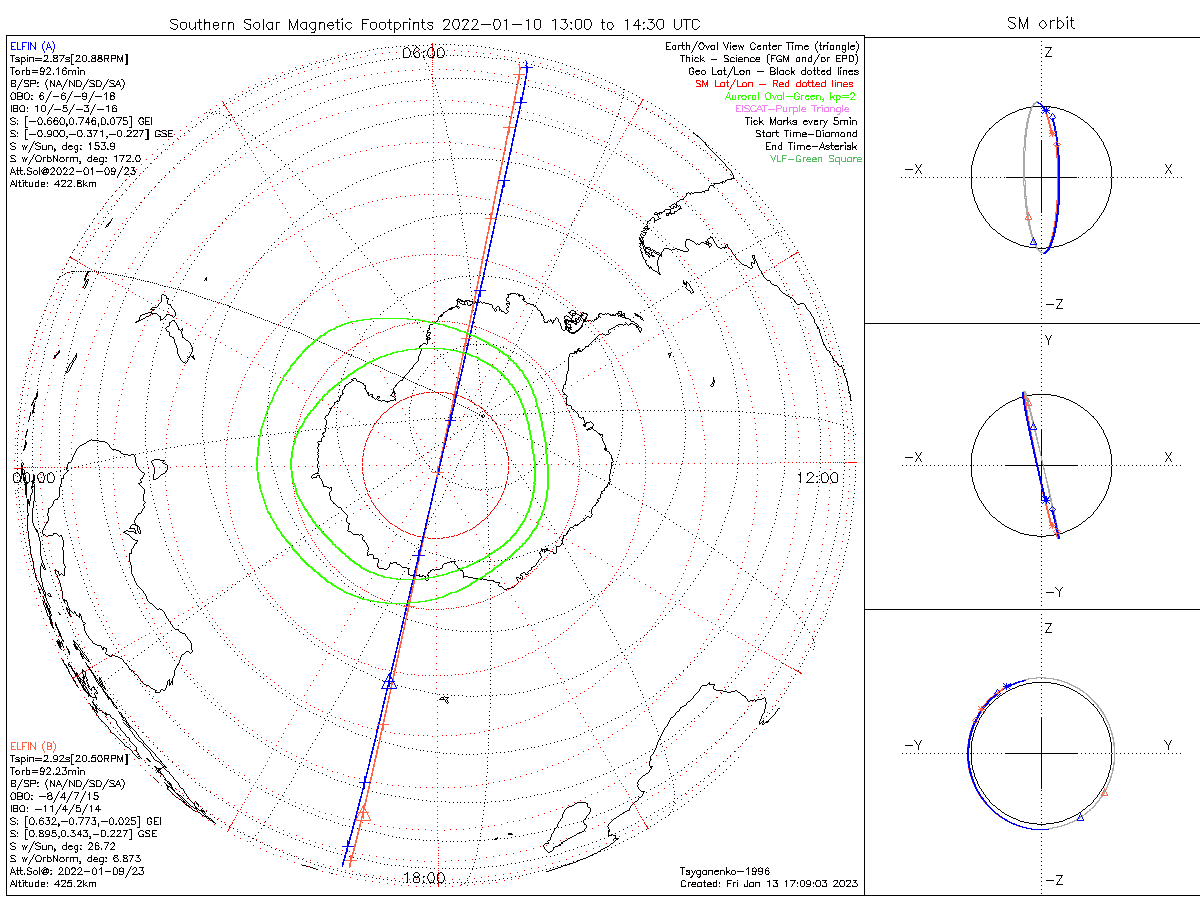Click the Auroral Oval-Green legend entry
The height and width of the screenshot is (900, 1200).
click(x=790, y=96)
